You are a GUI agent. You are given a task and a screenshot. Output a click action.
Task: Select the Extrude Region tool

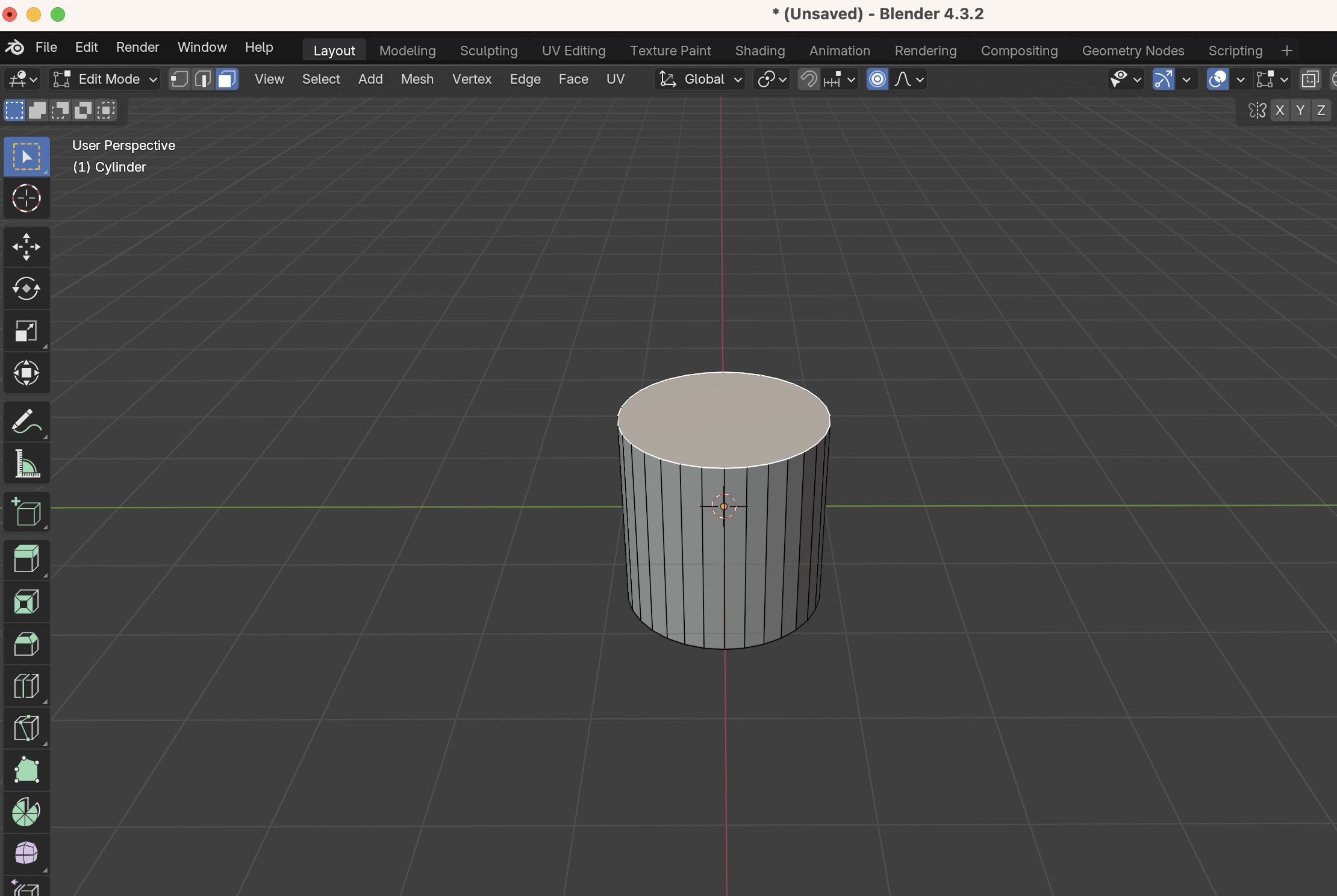(x=26, y=559)
